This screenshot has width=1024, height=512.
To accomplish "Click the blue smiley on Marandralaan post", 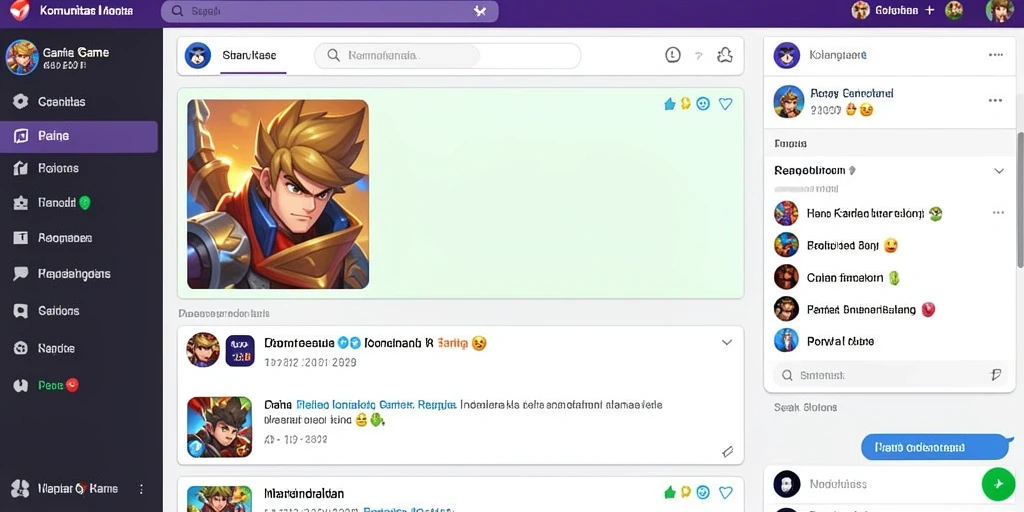I will pos(703,492).
